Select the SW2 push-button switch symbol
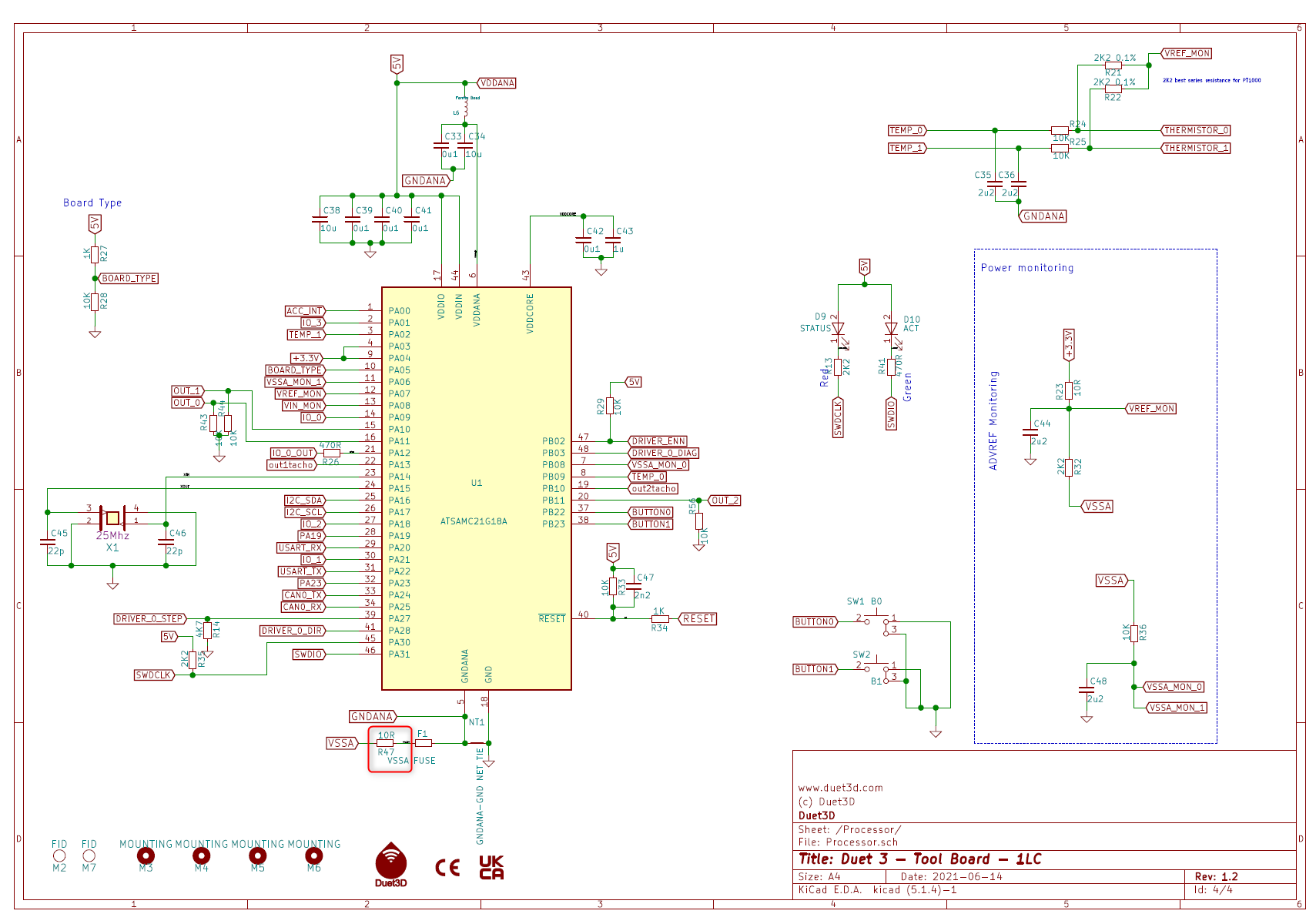1316x914 pixels. [x=878, y=670]
